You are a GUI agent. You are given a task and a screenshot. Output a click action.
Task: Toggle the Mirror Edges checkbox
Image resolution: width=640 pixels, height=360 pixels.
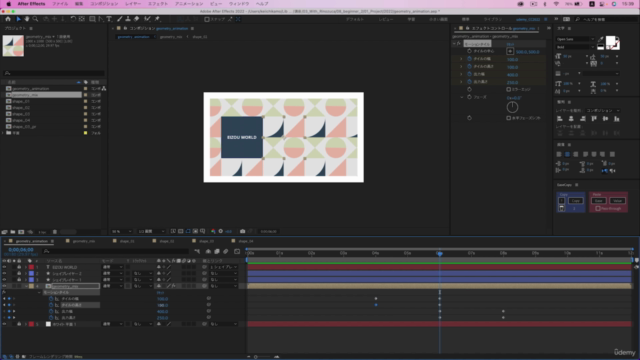(509, 89)
